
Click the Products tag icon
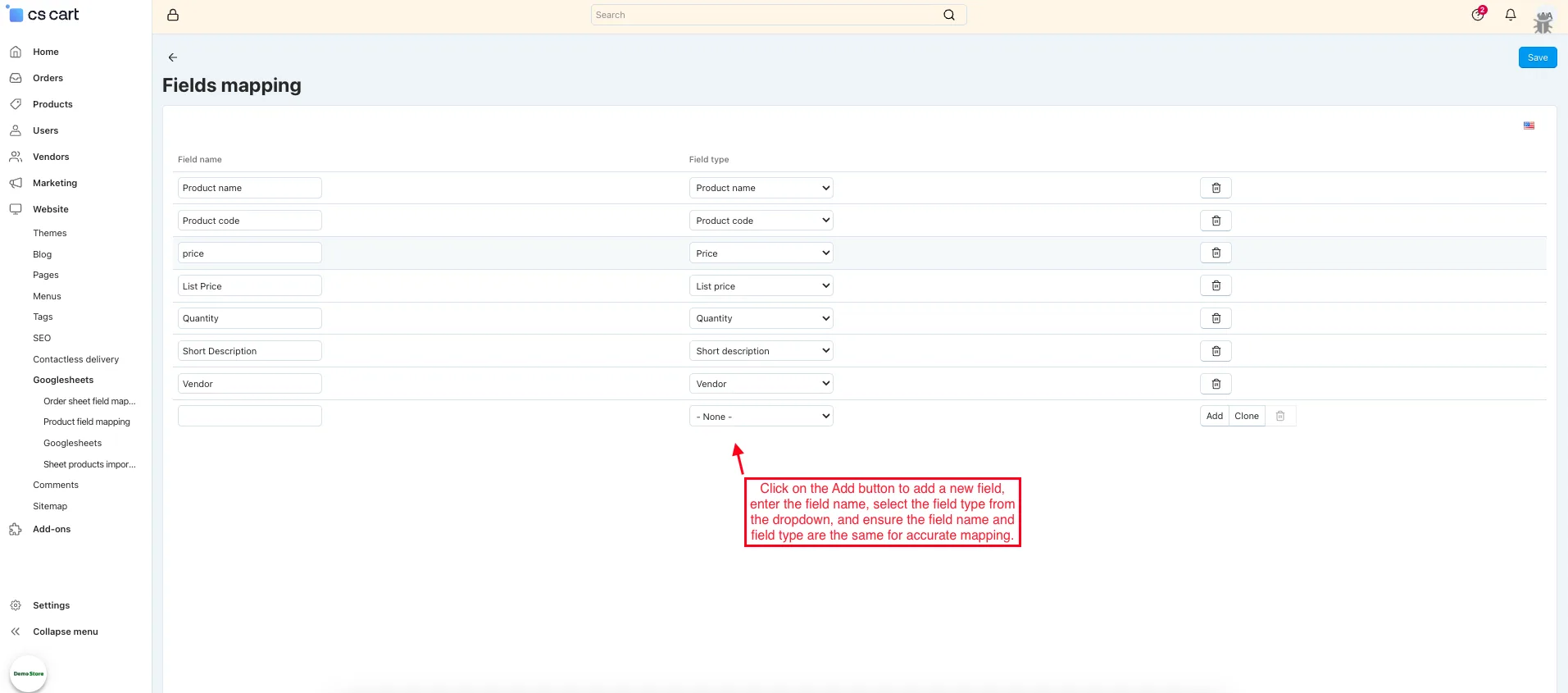click(16, 104)
